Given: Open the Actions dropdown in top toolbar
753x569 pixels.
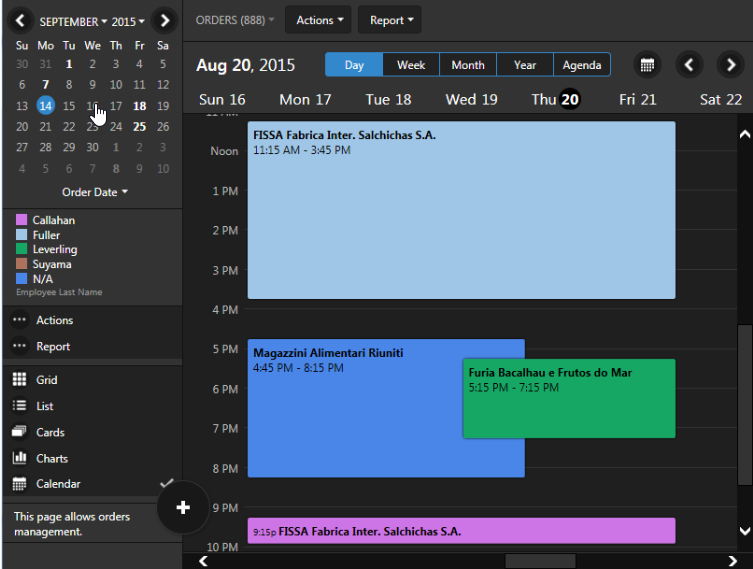Looking at the screenshot, I should coord(321,20).
